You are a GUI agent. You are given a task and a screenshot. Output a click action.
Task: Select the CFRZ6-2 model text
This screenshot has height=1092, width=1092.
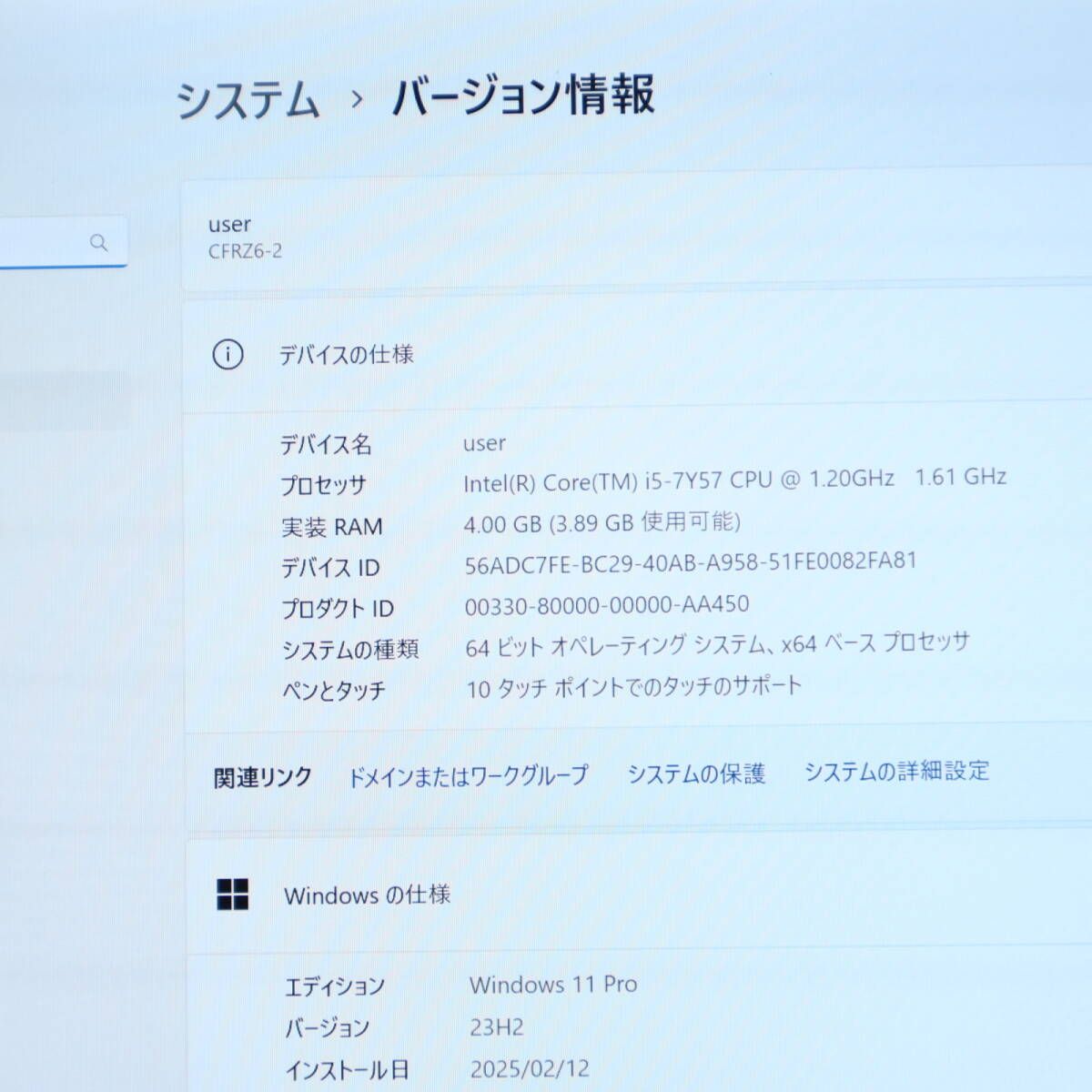coord(245,251)
